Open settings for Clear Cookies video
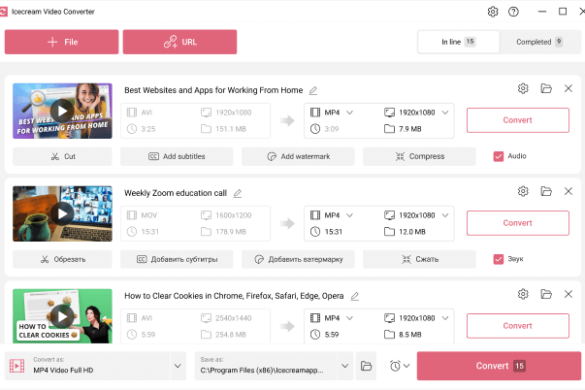The width and height of the screenshot is (585, 390). click(523, 294)
